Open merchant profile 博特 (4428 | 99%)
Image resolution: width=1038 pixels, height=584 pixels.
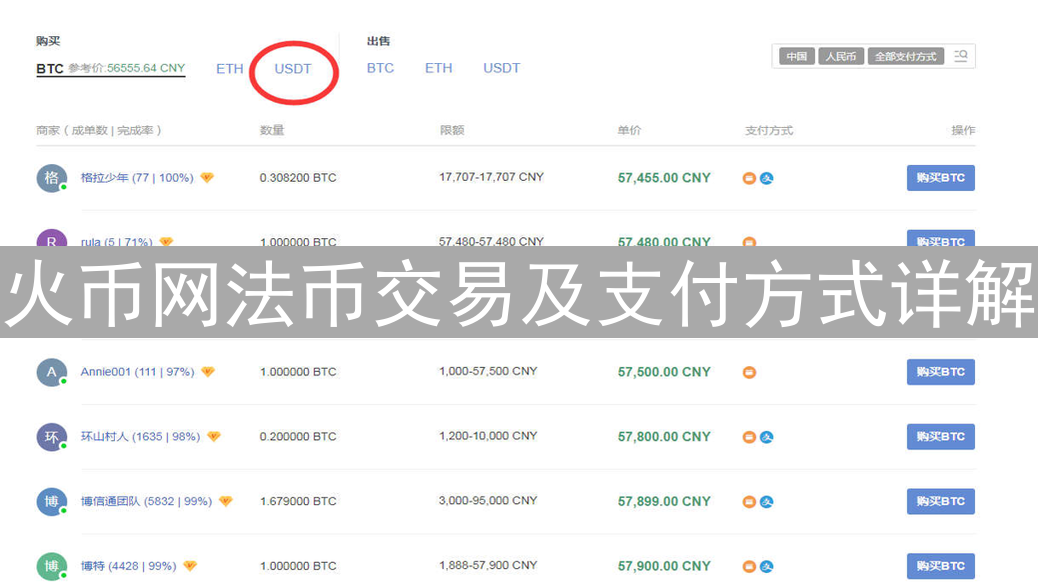pos(128,566)
